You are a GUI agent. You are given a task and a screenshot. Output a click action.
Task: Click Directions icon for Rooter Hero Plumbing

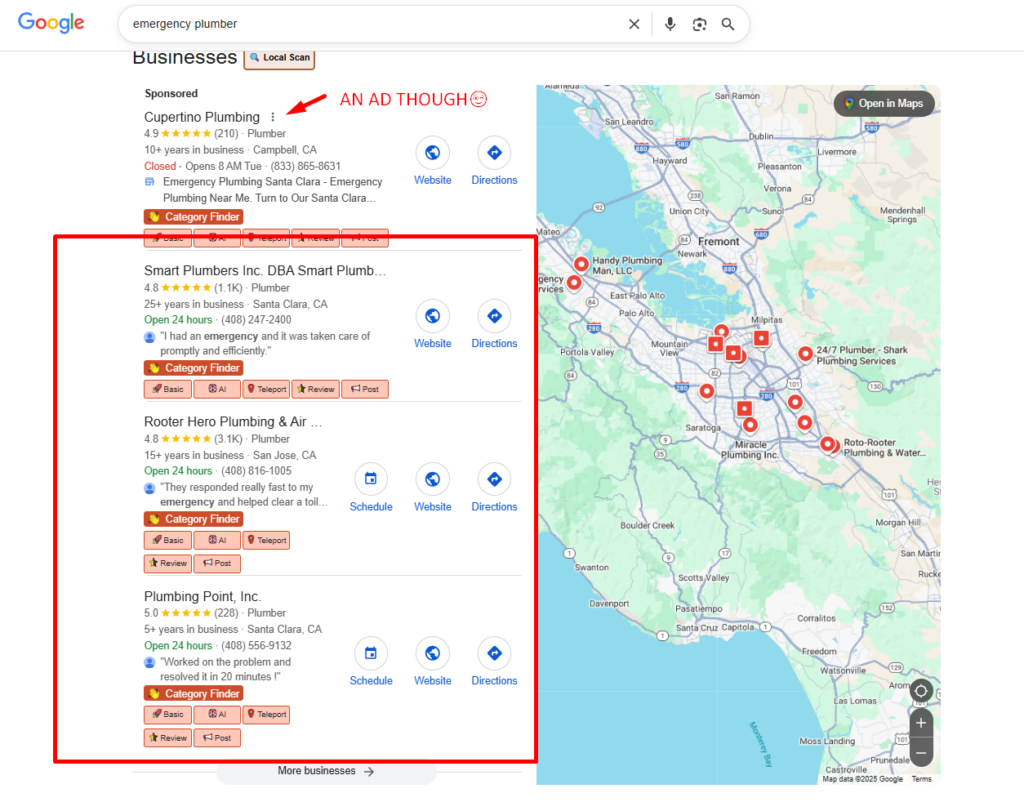(494, 481)
